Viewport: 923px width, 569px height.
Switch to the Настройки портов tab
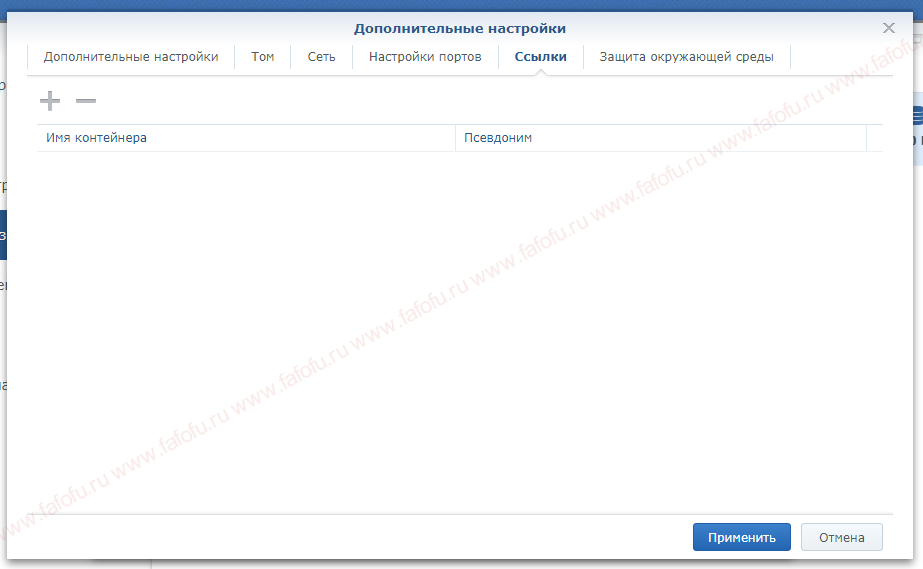click(x=425, y=57)
